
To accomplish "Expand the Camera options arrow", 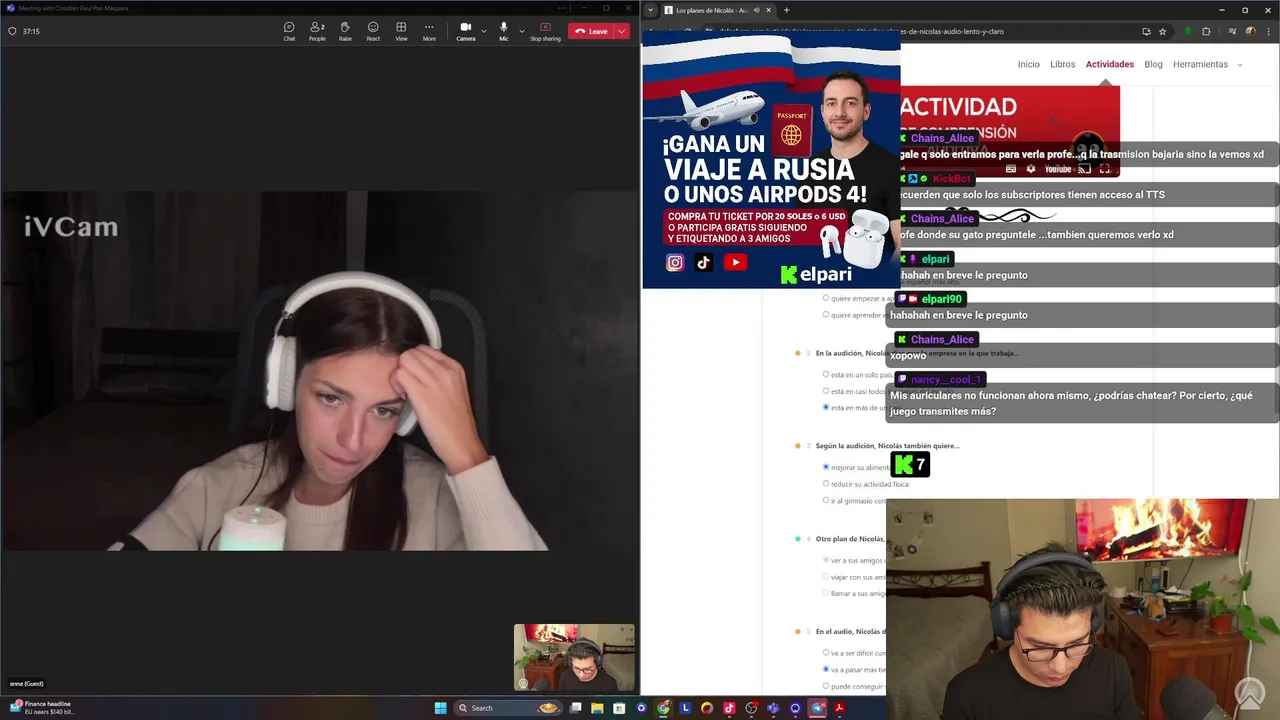I will click(484, 31).
